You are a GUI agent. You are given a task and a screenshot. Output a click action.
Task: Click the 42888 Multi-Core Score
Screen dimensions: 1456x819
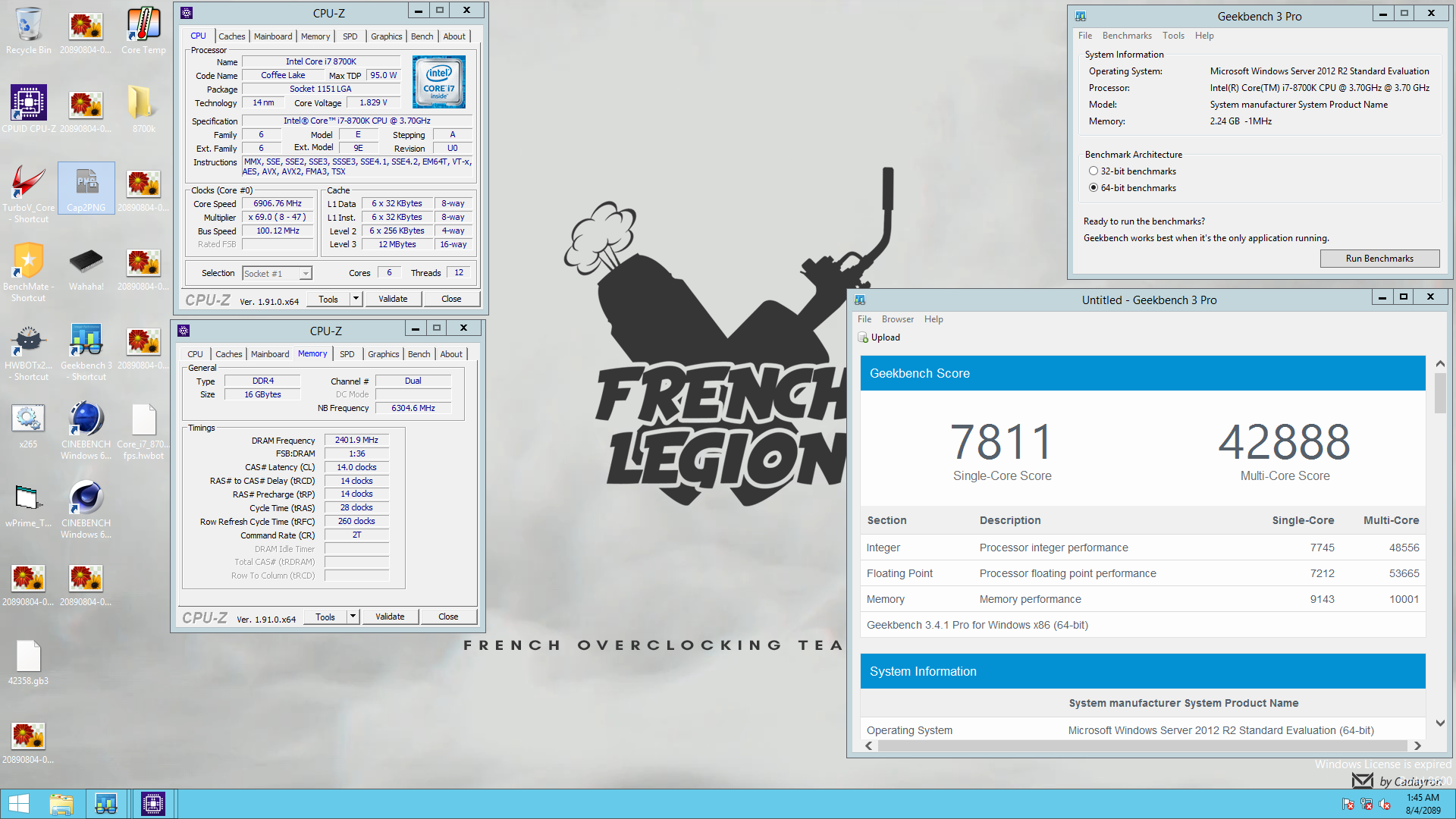(x=1285, y=443)
